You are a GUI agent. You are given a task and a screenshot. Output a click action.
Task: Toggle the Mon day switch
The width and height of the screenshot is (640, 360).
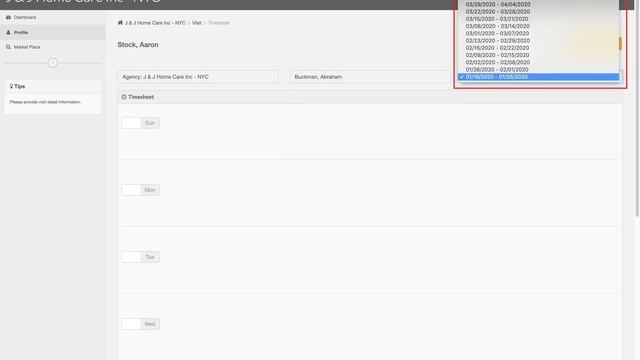click(x=140, y=190)
